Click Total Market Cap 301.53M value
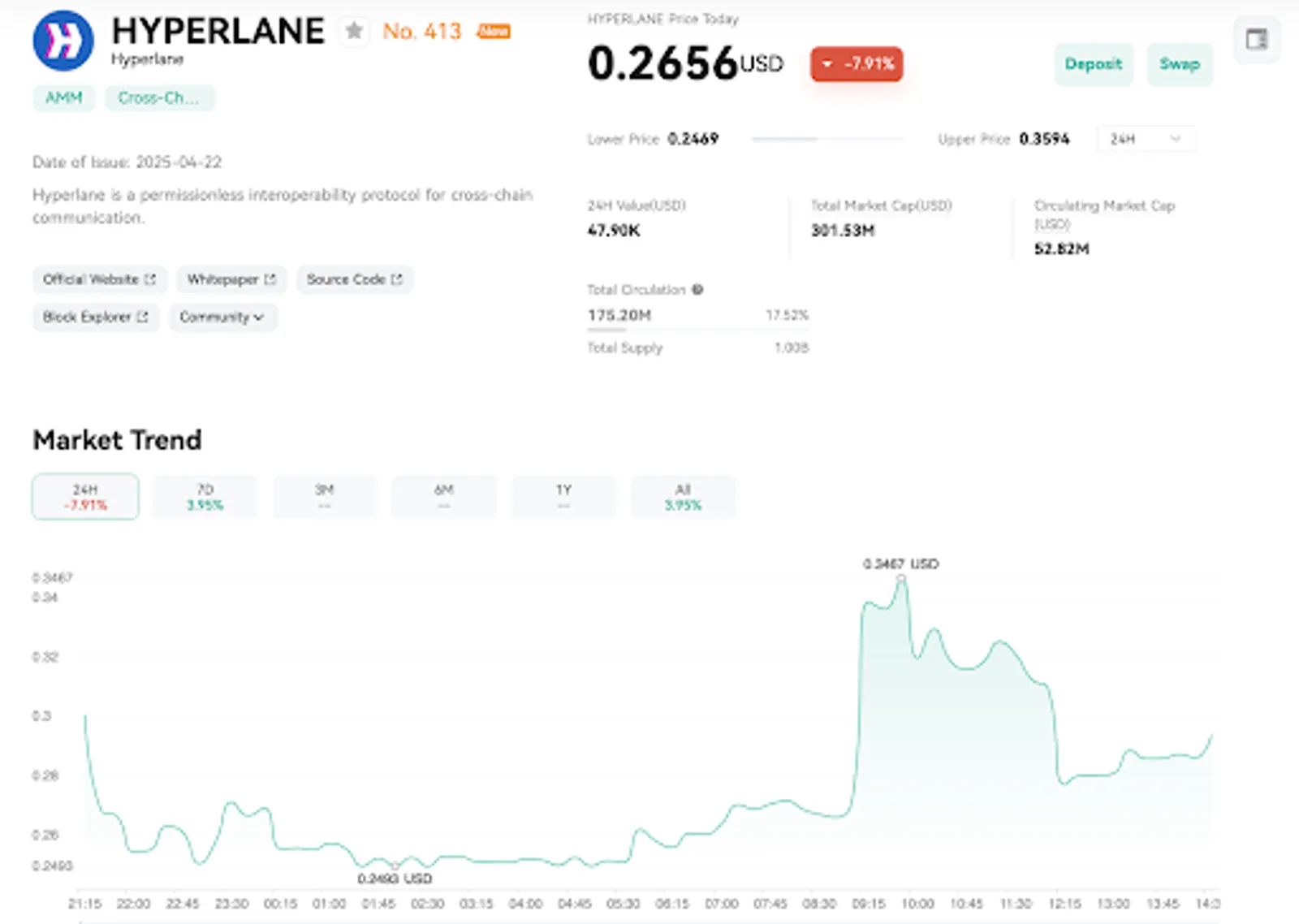This screenshot has width=1299, height=924. (x=843, y=231)
